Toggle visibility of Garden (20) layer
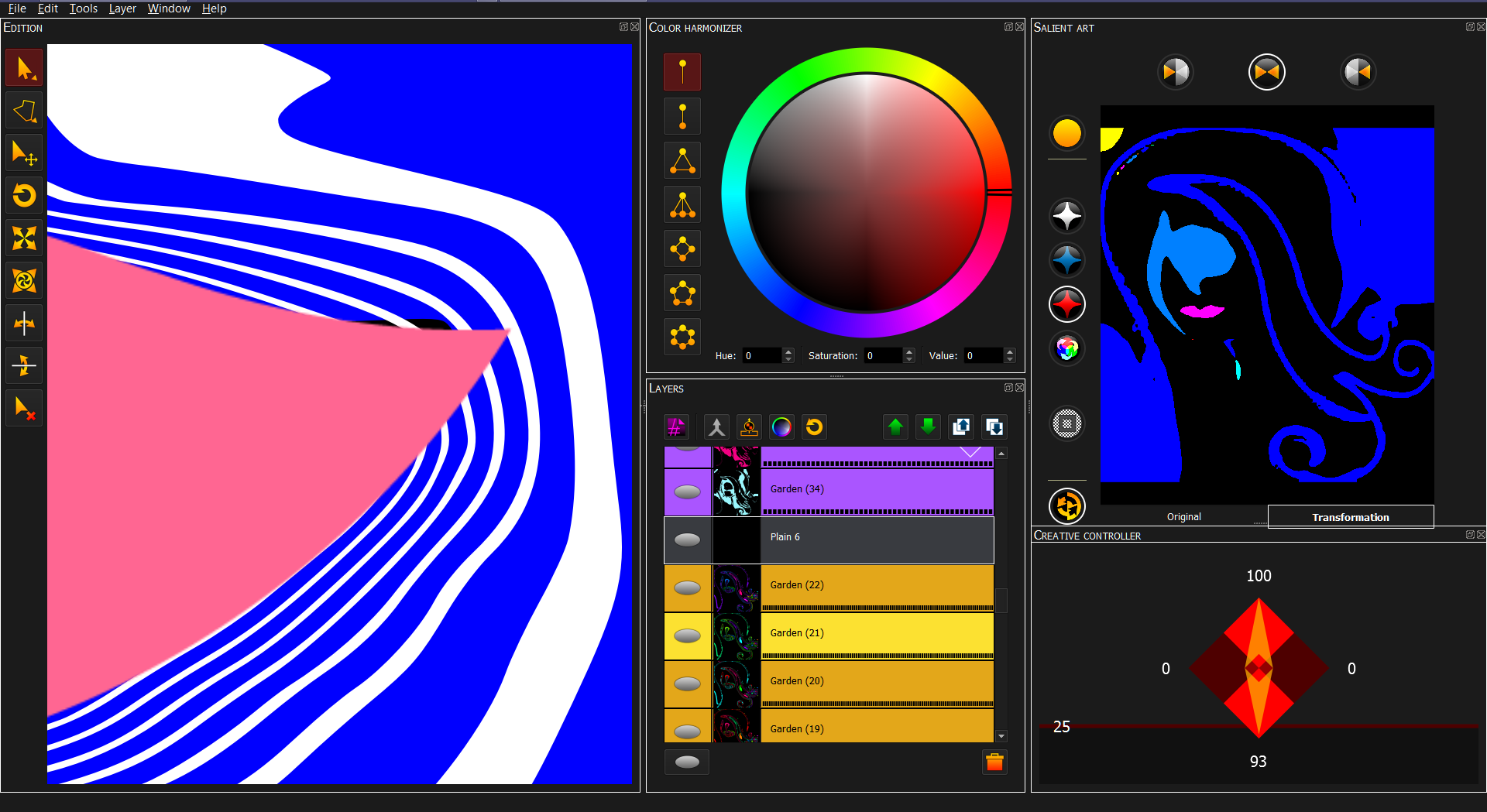1487x812 pixels. coord(687,684)
